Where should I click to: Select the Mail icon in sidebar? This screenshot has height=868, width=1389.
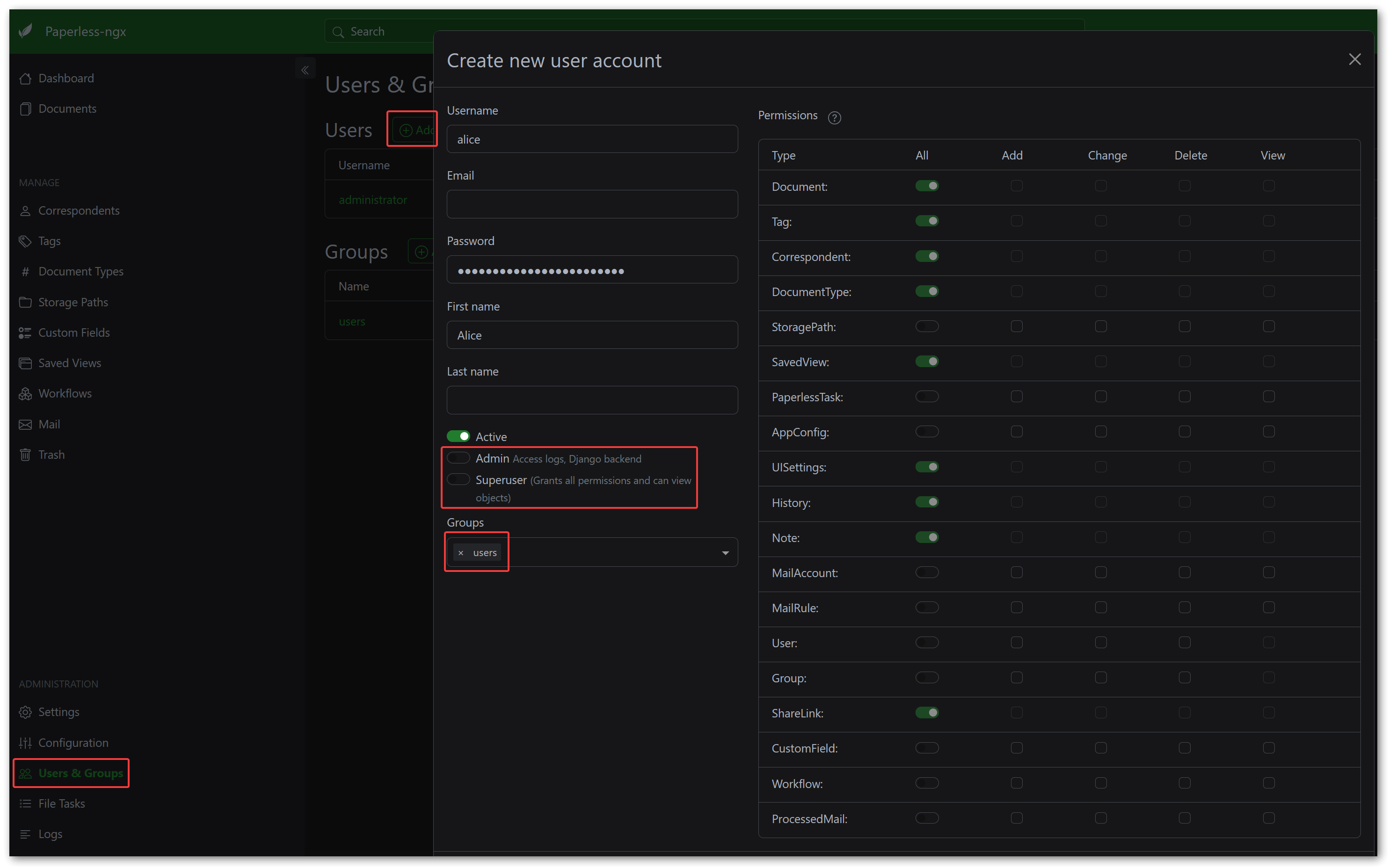click(x=26, y=424)
